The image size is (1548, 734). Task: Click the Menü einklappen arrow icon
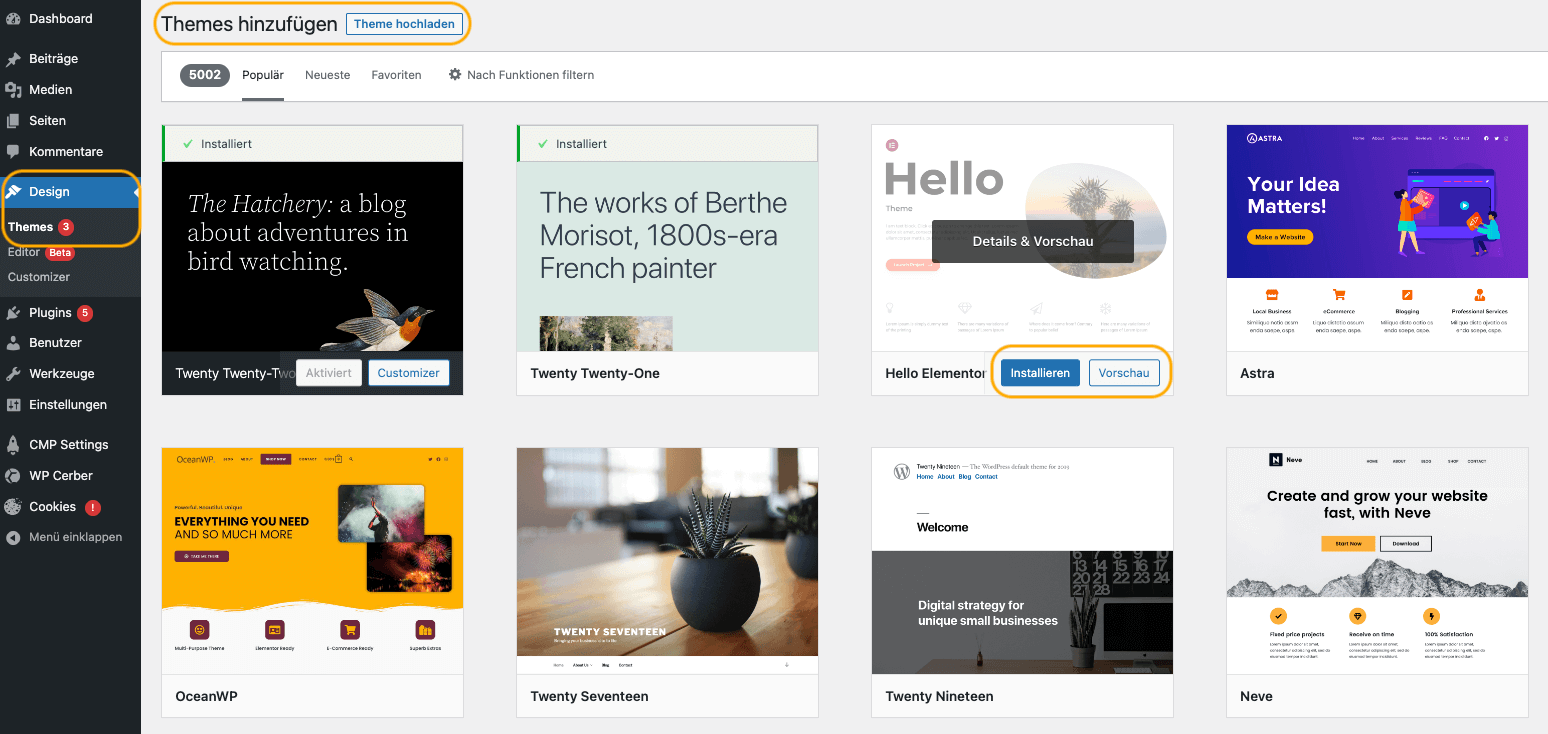click(13, 537)
